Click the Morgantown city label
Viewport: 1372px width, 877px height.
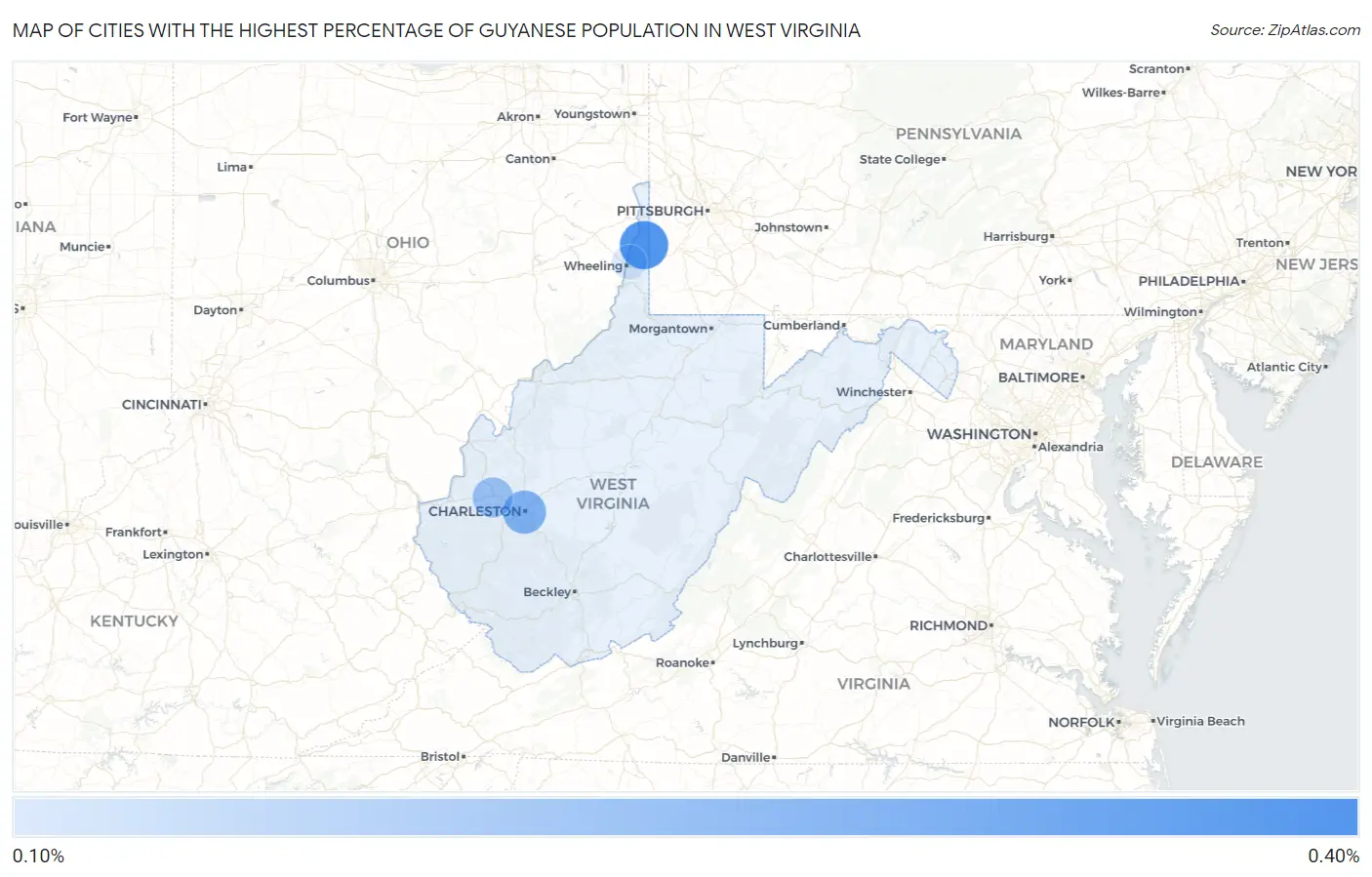668,329
